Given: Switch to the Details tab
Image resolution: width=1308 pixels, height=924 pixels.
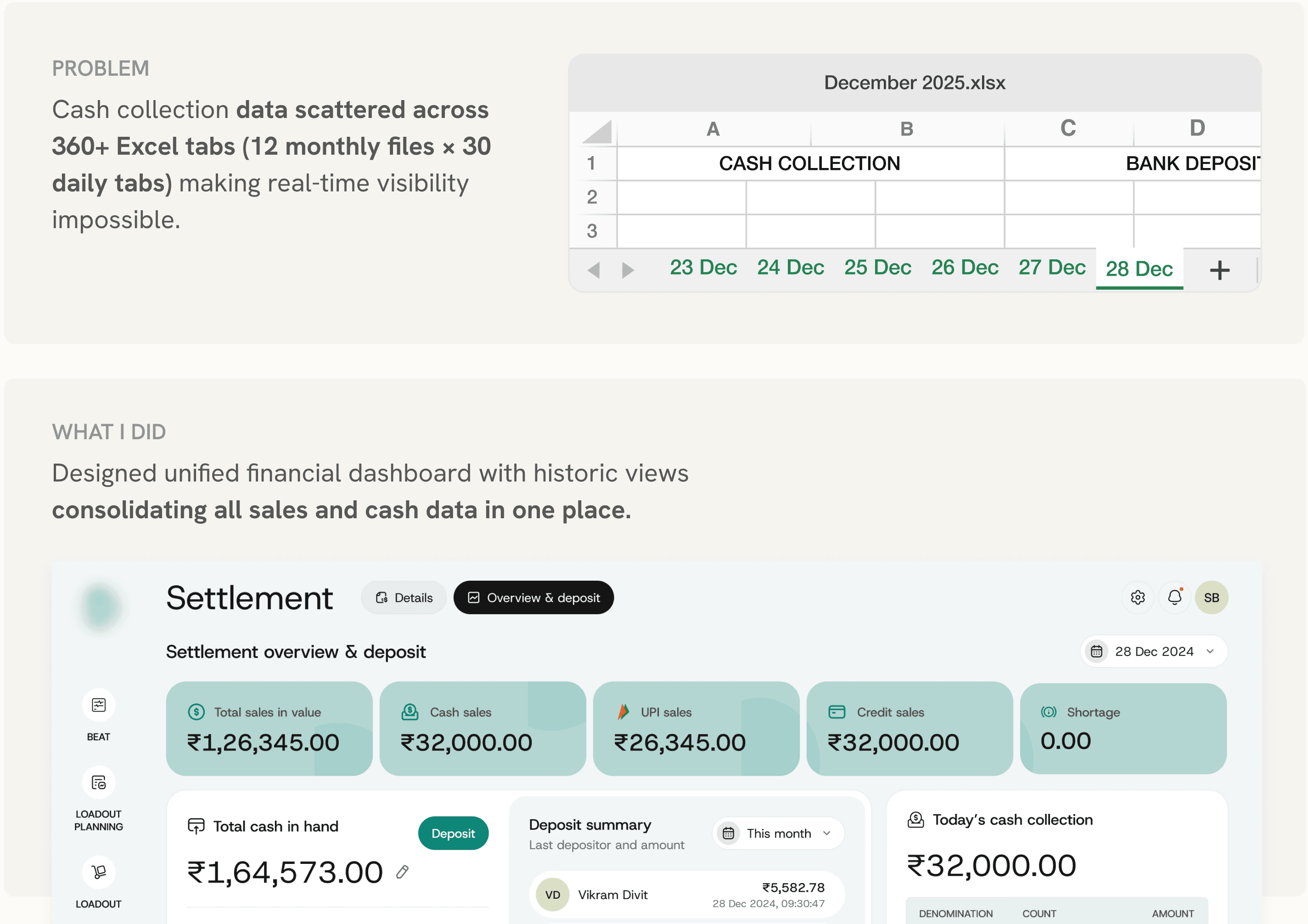Looking at the screenshot, I should pyautogui.click(x=404, y=598).
